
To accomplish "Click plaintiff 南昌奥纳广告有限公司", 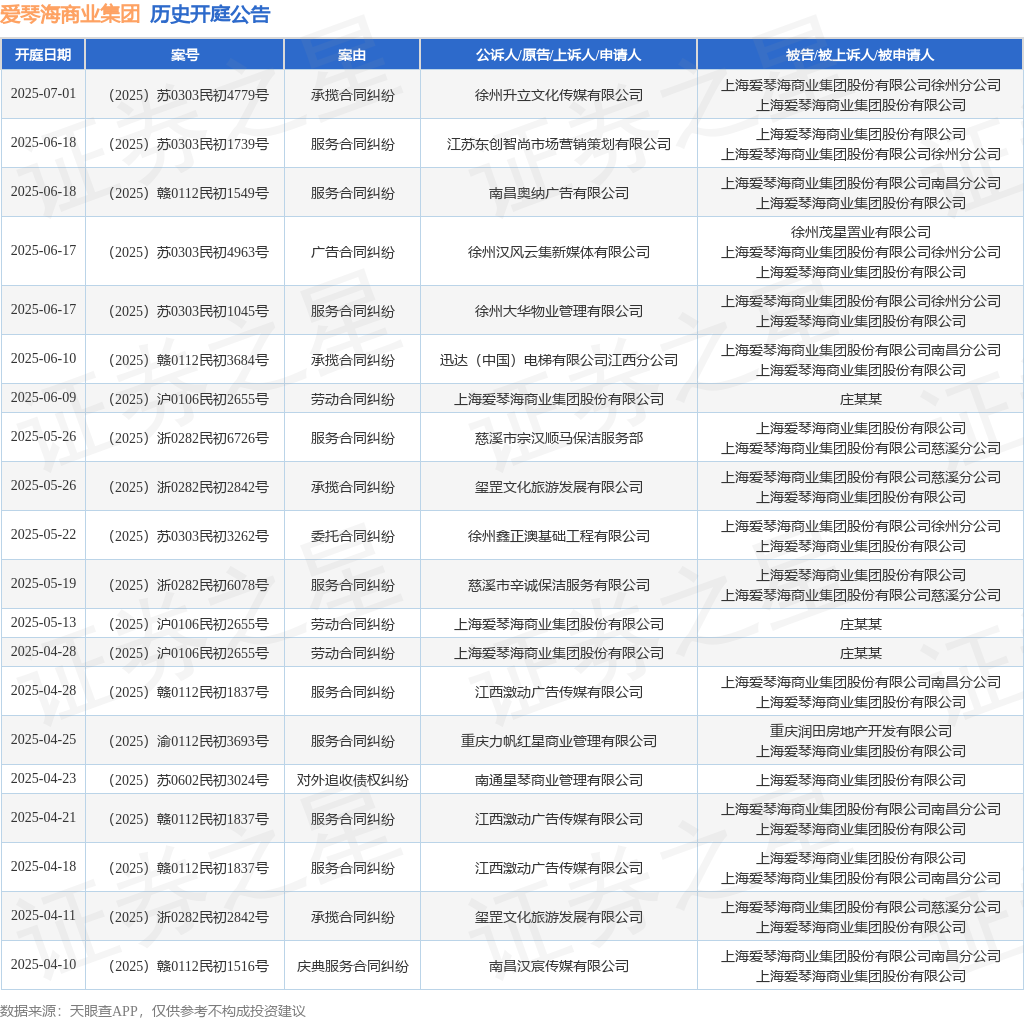I will [559, 193].
